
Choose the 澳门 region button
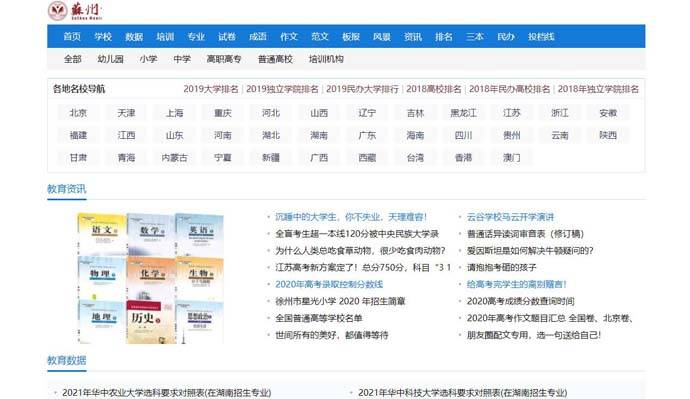click(511, 157)
